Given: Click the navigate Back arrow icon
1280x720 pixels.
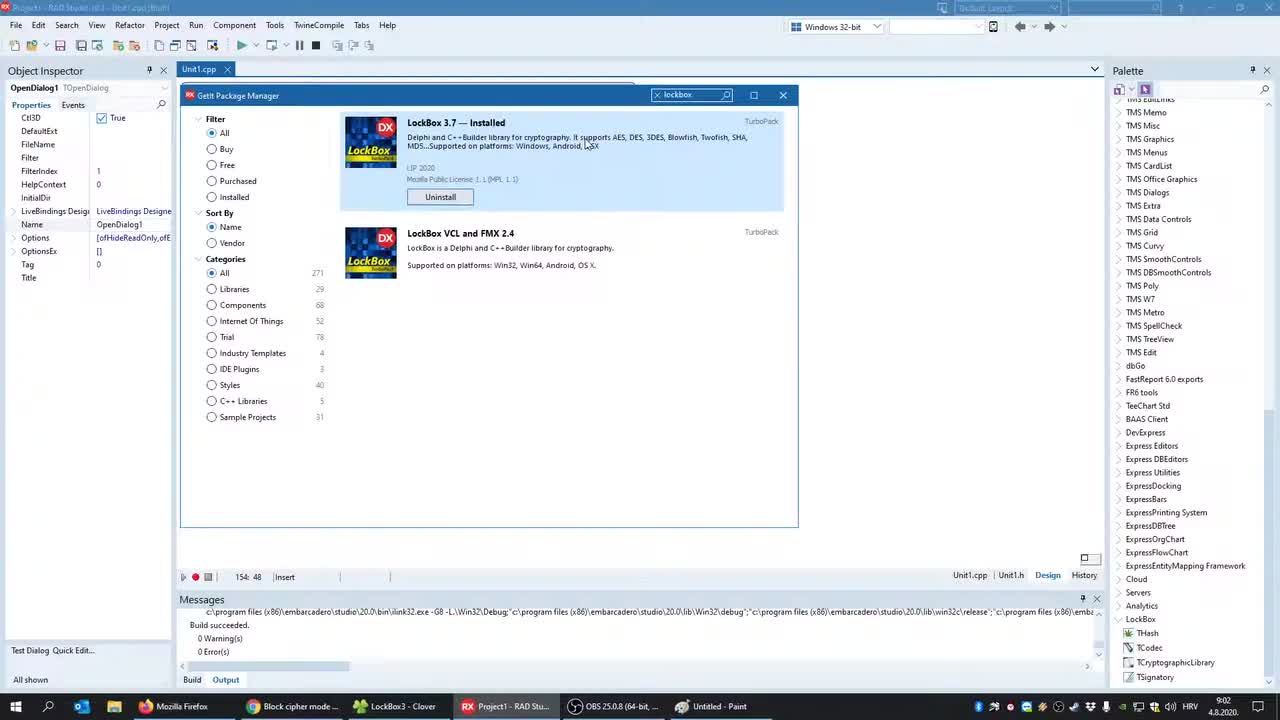Looking at the screenshot, I should coord(1020,26).
